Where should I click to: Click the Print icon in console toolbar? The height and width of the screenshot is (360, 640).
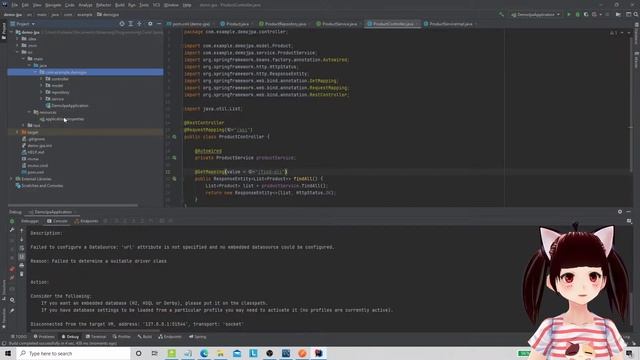pos(22,265)
